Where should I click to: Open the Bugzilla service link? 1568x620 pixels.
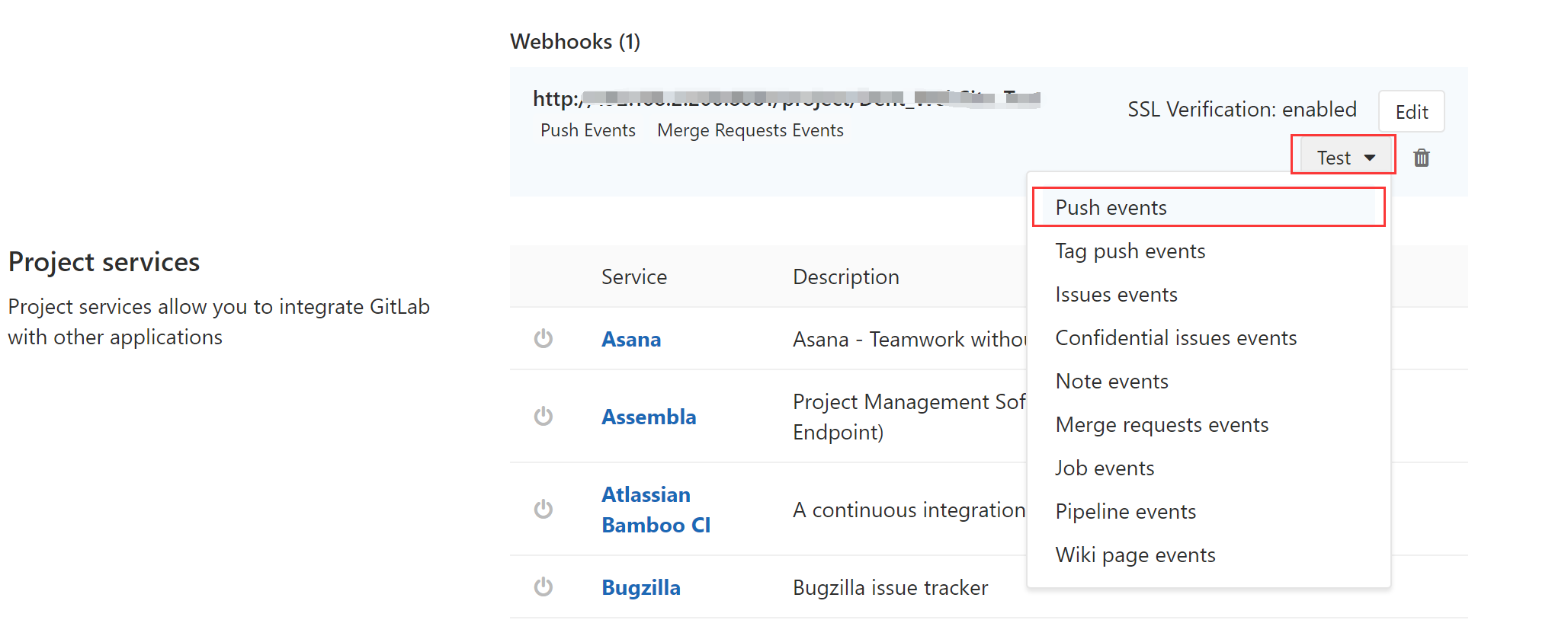641,587
